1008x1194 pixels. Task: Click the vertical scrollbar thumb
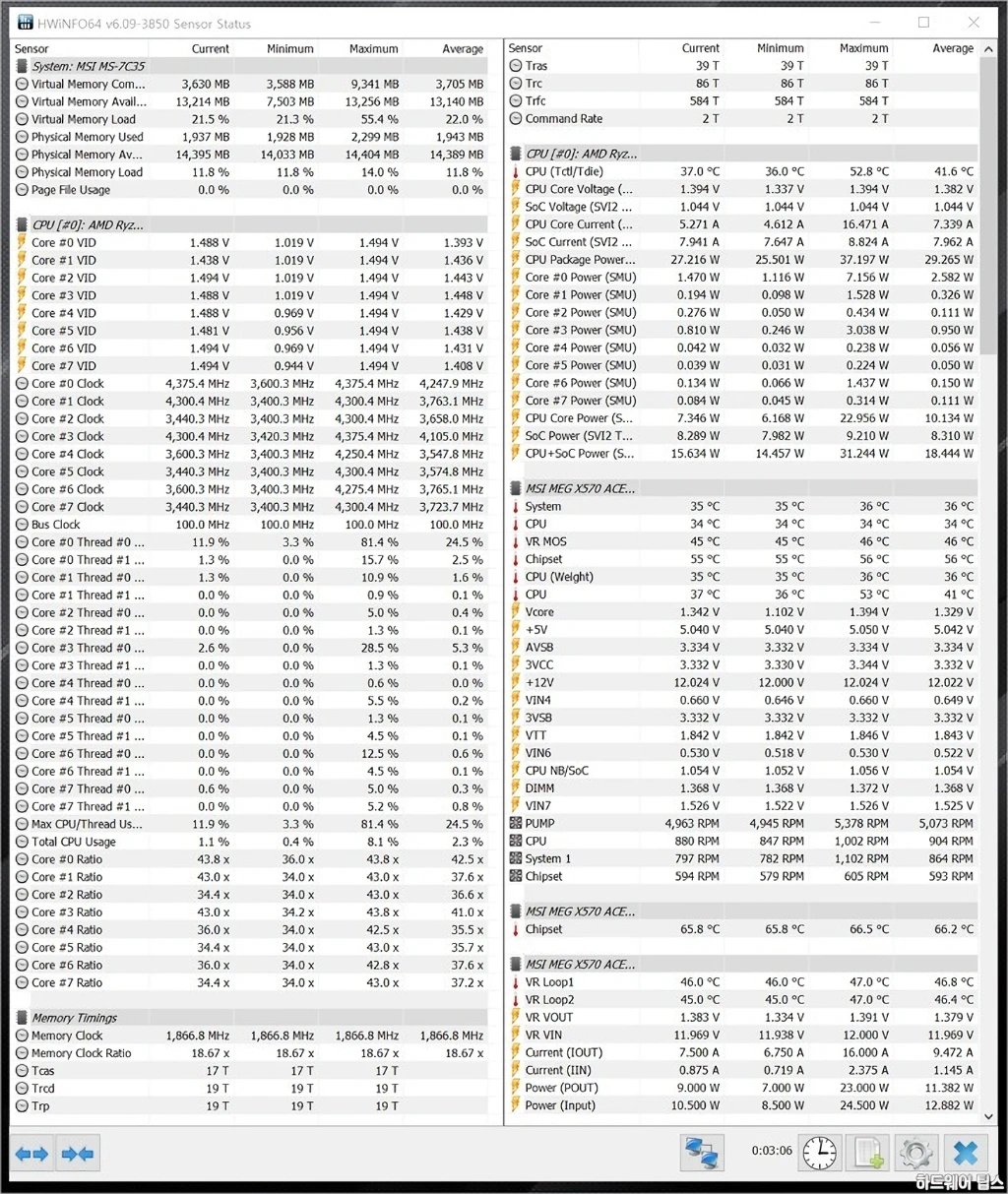tap(988, 207)
